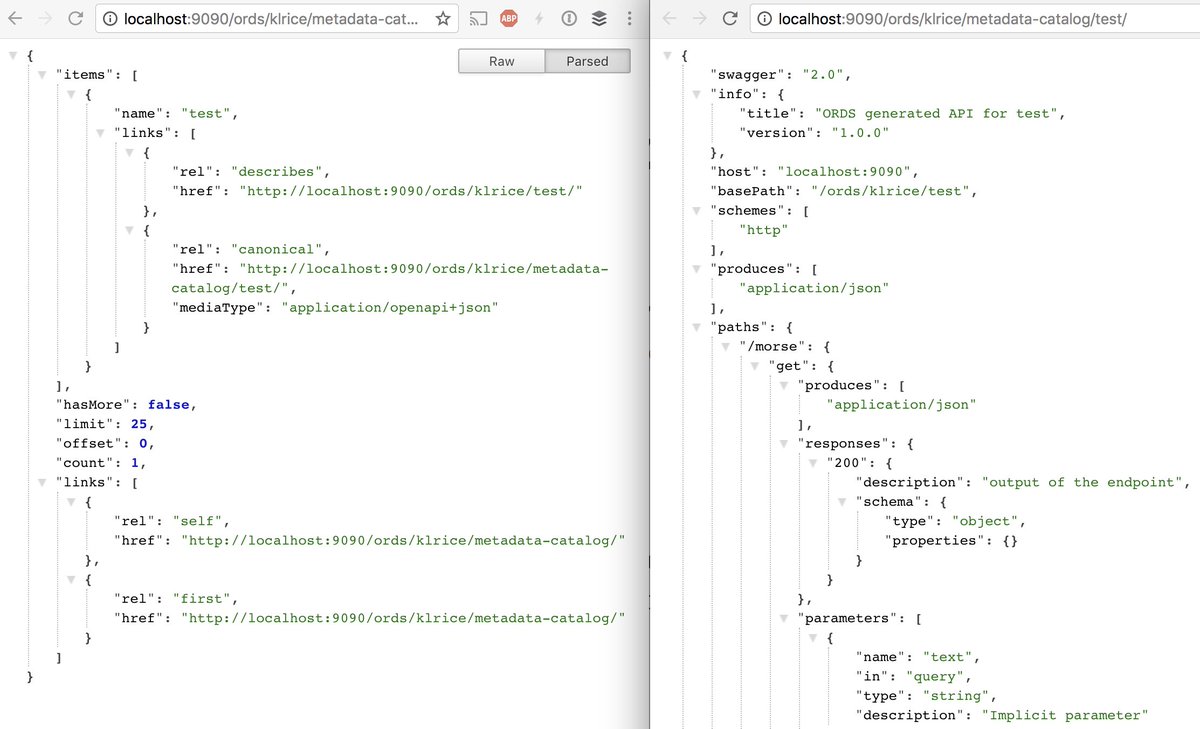This screenshot has width=1200, height=729.
Task: Collapse the root object in left window
Action: point(12,56)
